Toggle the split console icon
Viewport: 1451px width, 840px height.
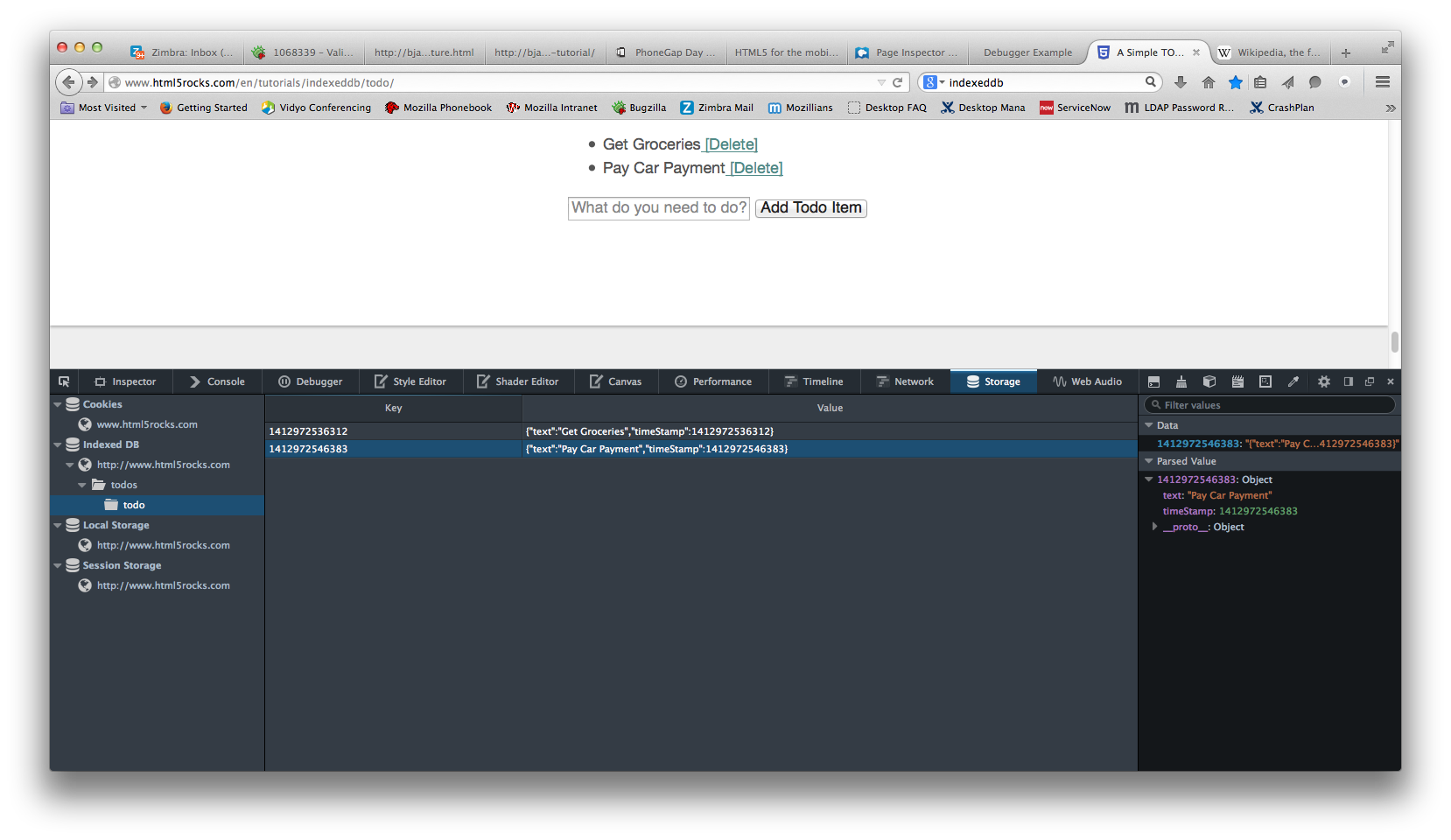click(1153, 381)
